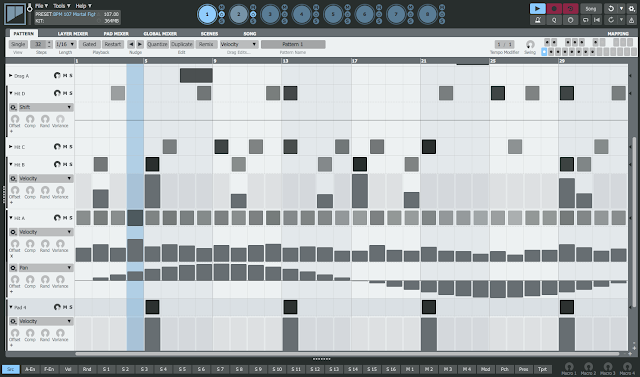The height and width of the screenshot is (377, 640).
Task: Click the Undo arrow icon
Action: click(x=611, y=9)
